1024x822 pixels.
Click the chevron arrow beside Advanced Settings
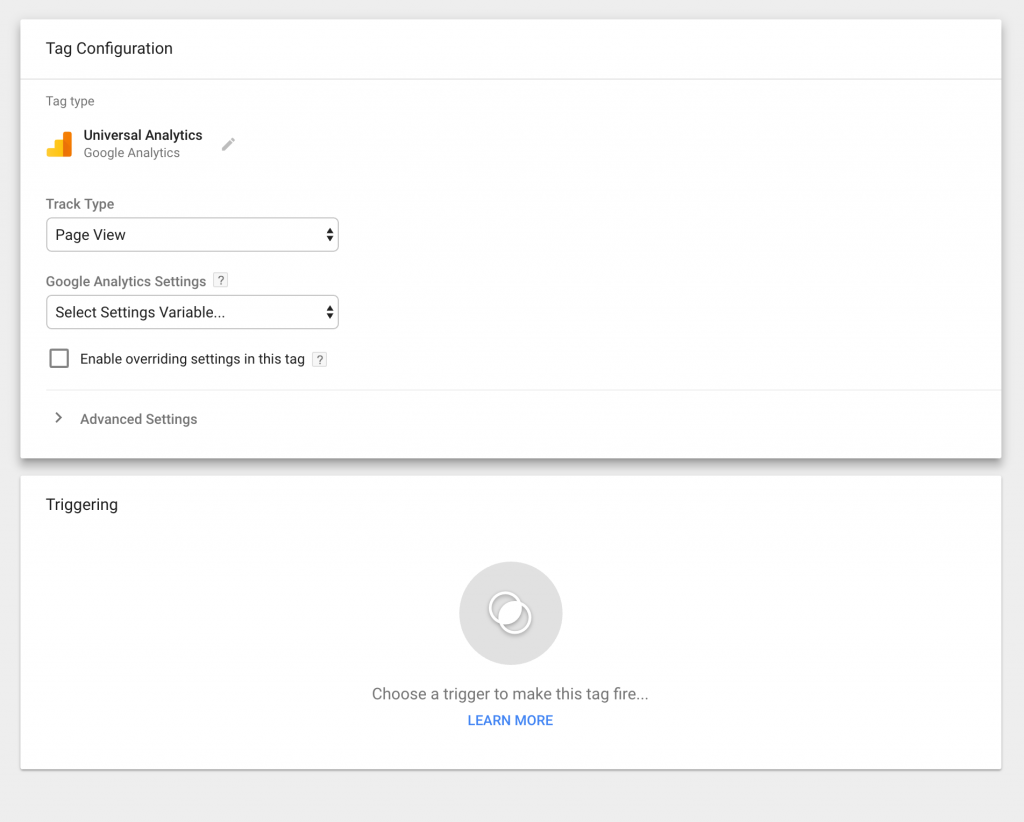pos(58,418)
